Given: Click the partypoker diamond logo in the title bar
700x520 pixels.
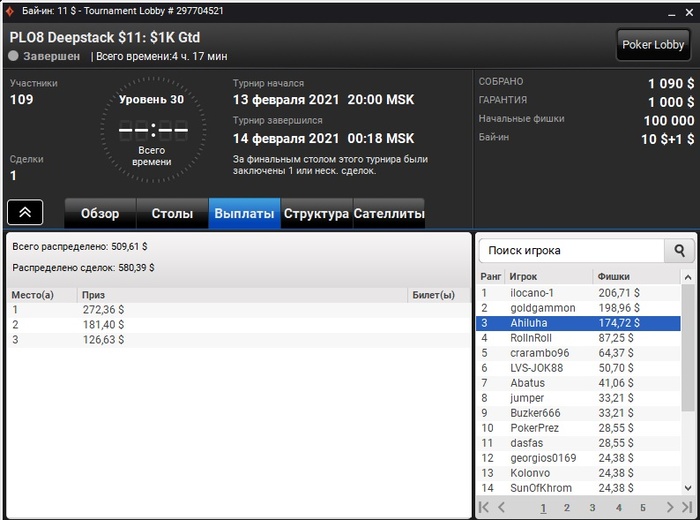Looking at the screenshot, I should click(9, 12).
